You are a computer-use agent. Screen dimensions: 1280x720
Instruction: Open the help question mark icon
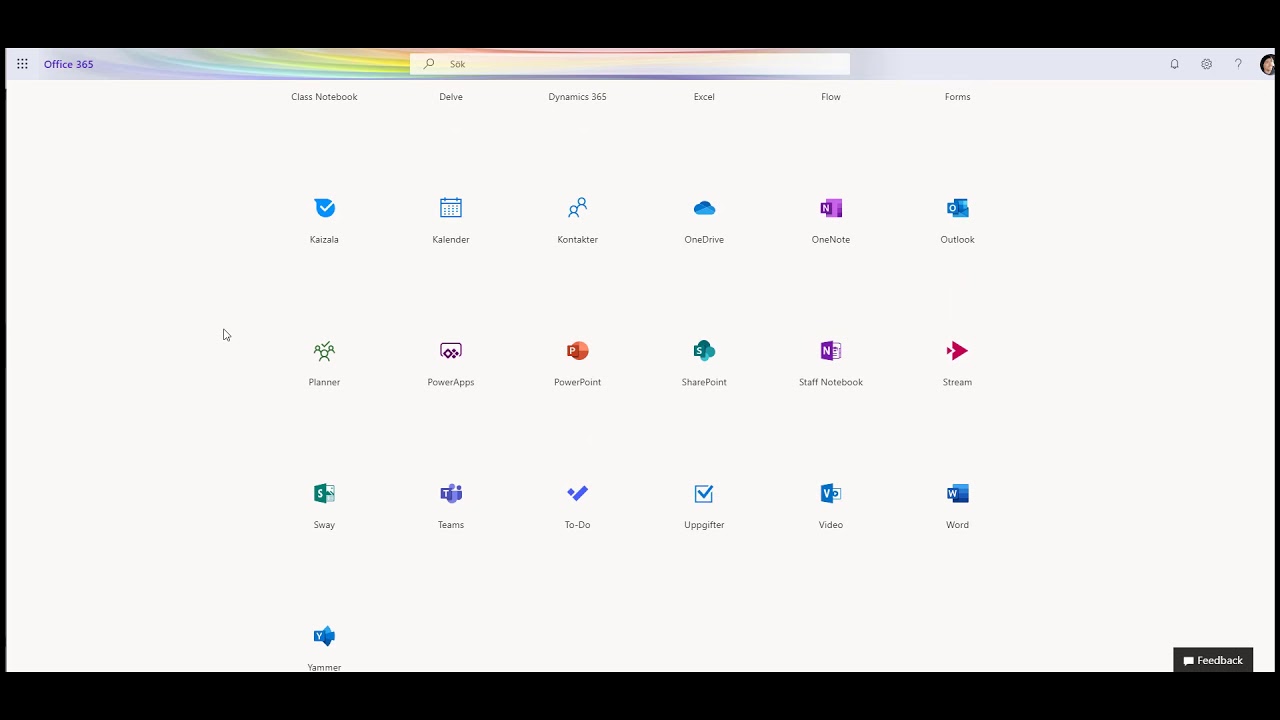pos(1238,64)
